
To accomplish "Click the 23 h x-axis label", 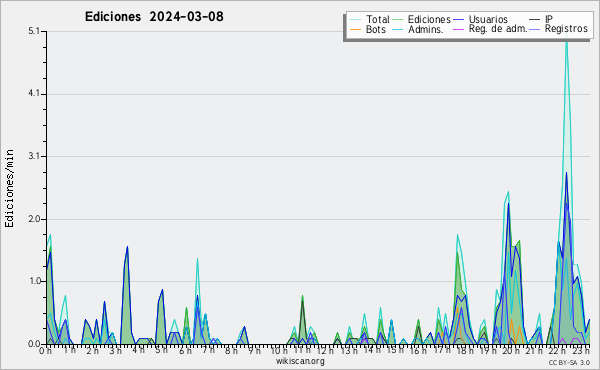I will click(x=581, y=350).
